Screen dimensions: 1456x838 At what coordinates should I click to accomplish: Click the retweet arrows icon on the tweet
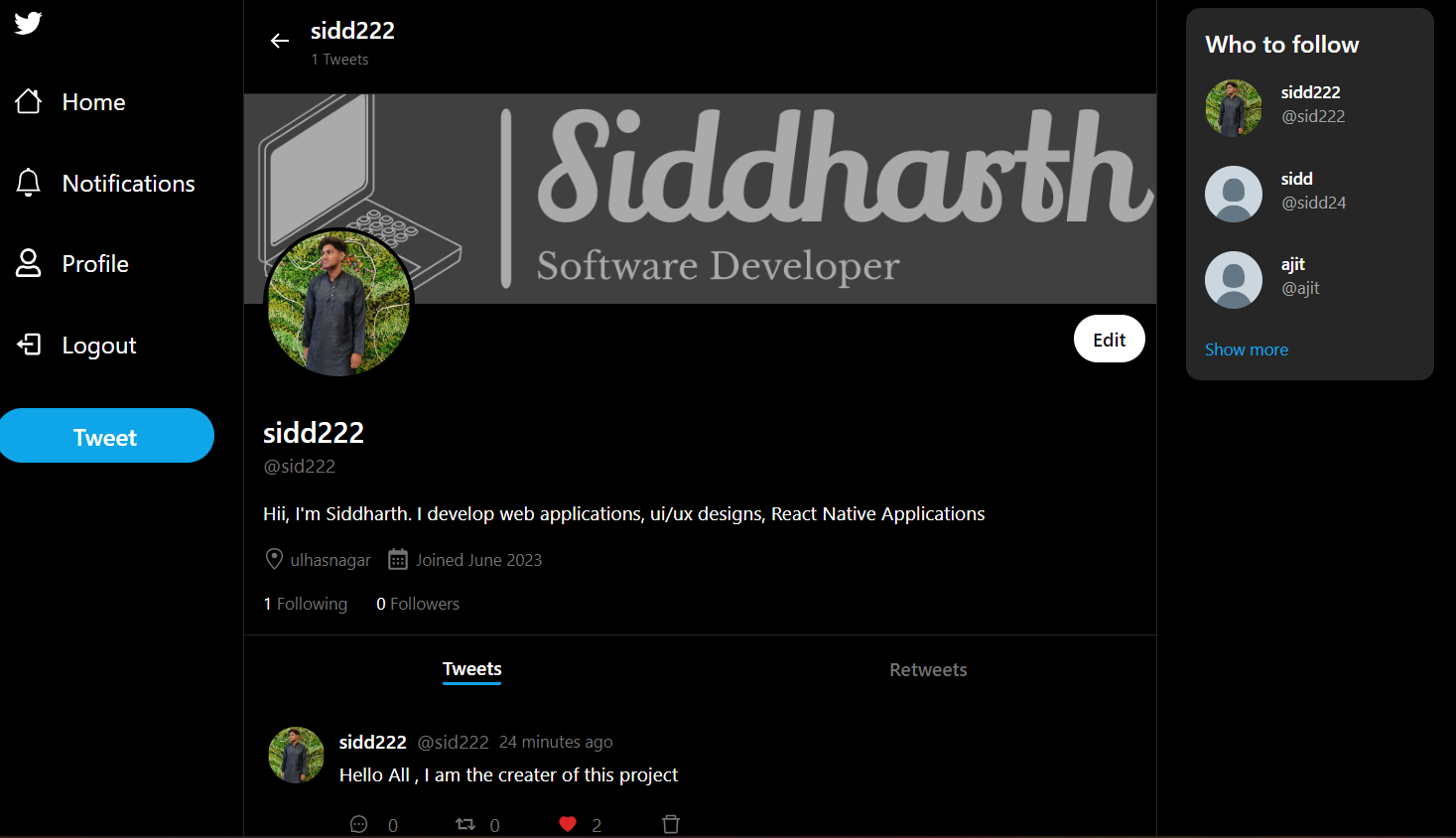click(x=464, y=823)
